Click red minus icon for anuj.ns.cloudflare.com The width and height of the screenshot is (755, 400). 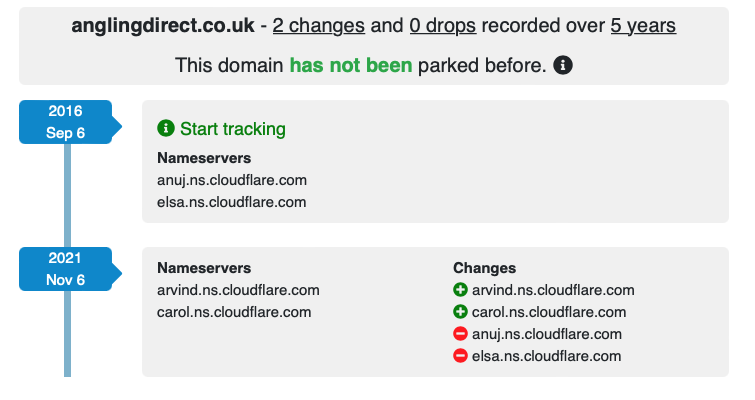pyautogui.click(x=460, y=334)
